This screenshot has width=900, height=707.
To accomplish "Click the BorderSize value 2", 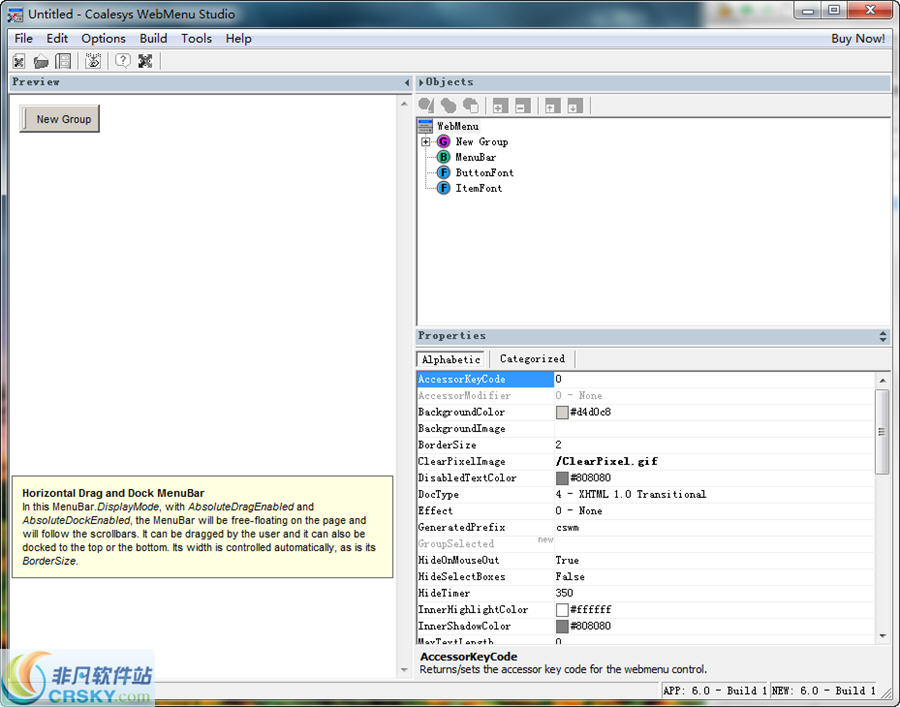I will point(558,445).
